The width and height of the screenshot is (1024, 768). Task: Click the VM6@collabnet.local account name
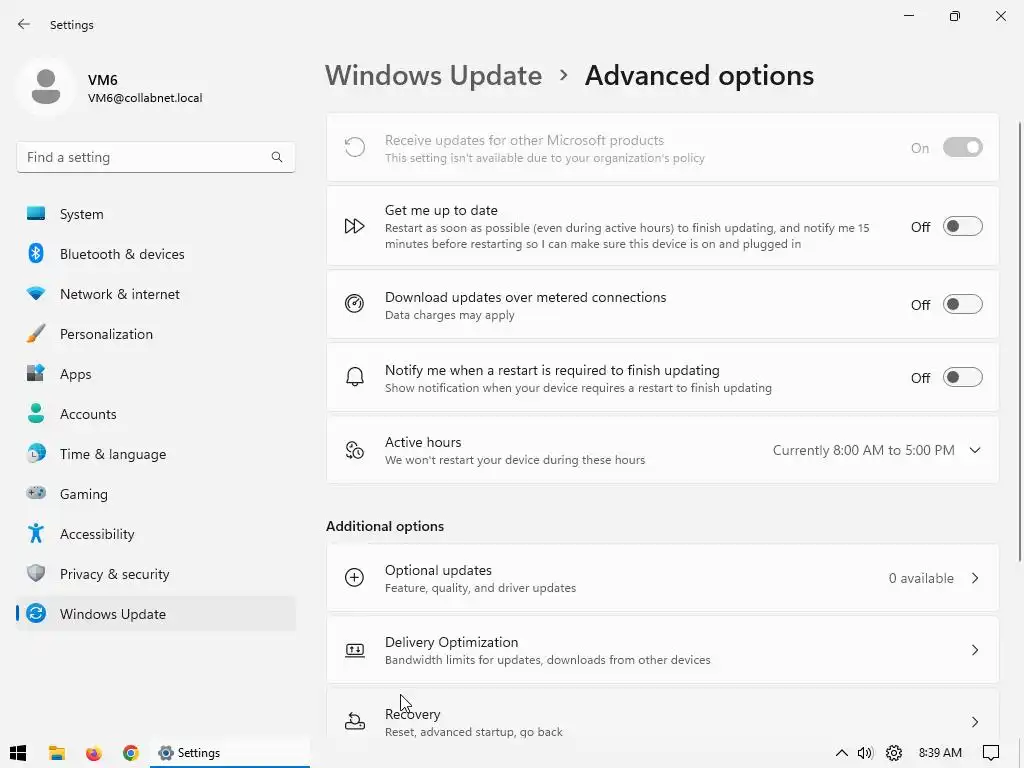point(145,98)
